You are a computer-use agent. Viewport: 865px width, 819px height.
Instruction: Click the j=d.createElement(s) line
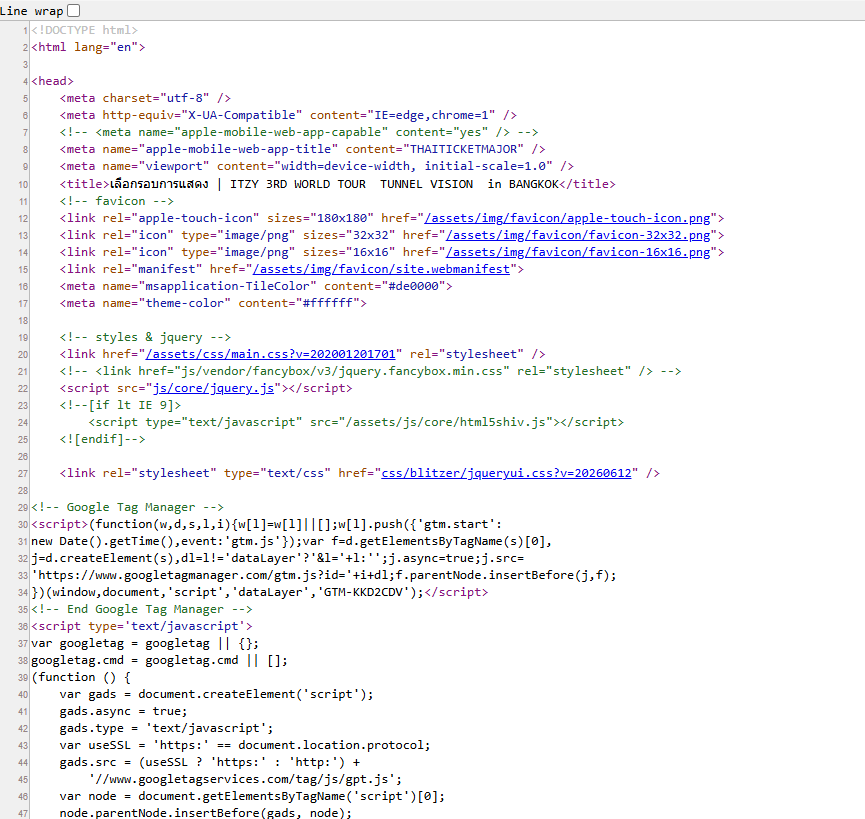click(277, 559)
